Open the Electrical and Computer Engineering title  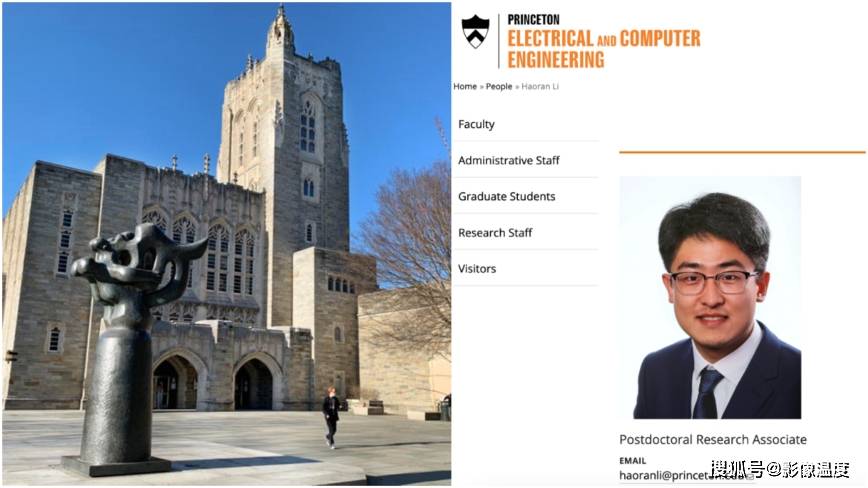(x=603, y=49)
